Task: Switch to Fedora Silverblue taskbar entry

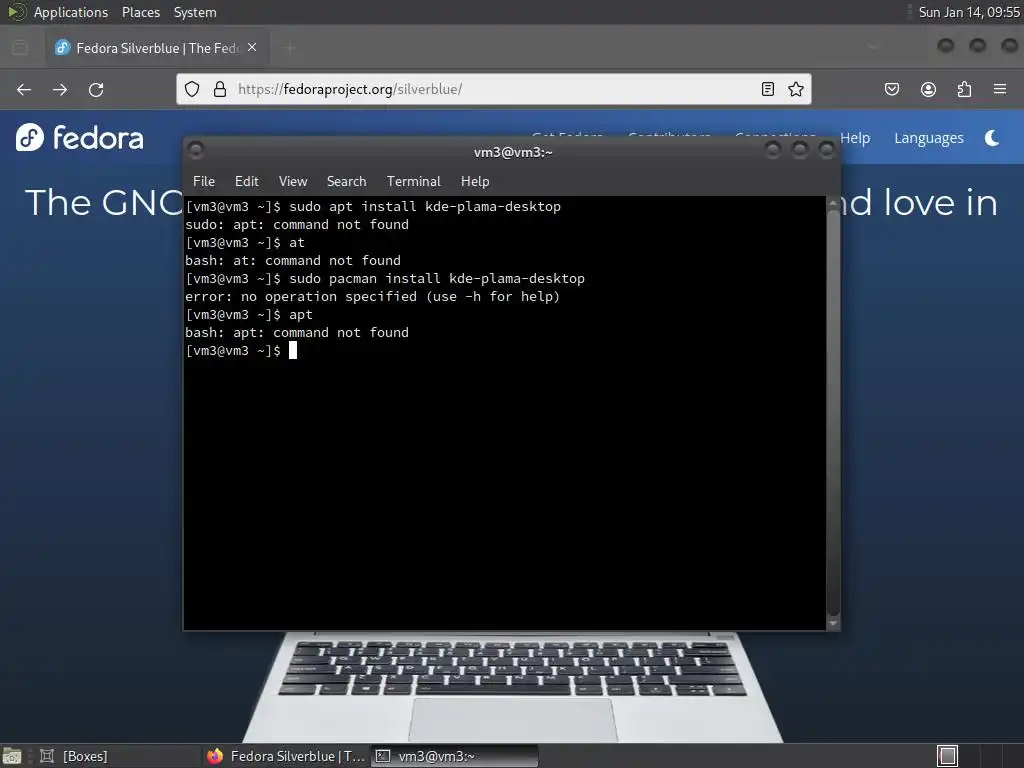Action: pyautogui.click(x=286, y=756)
